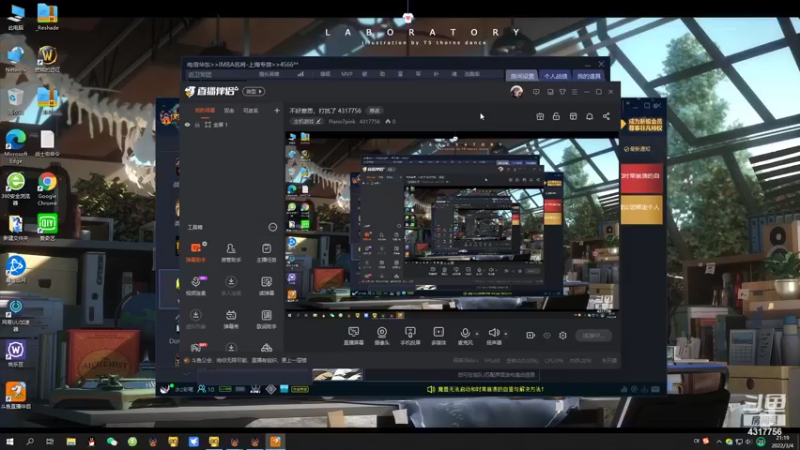800x450 pixels.
Task: Open the user avatar in the title bar
Action: pyautogui.click(x=516, y=92)
